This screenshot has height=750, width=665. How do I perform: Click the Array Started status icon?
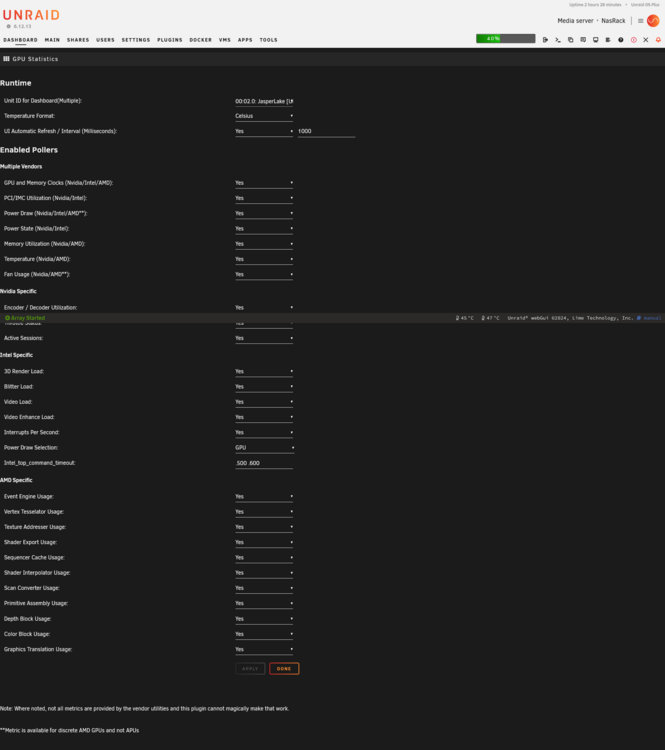tap(7, 318)
